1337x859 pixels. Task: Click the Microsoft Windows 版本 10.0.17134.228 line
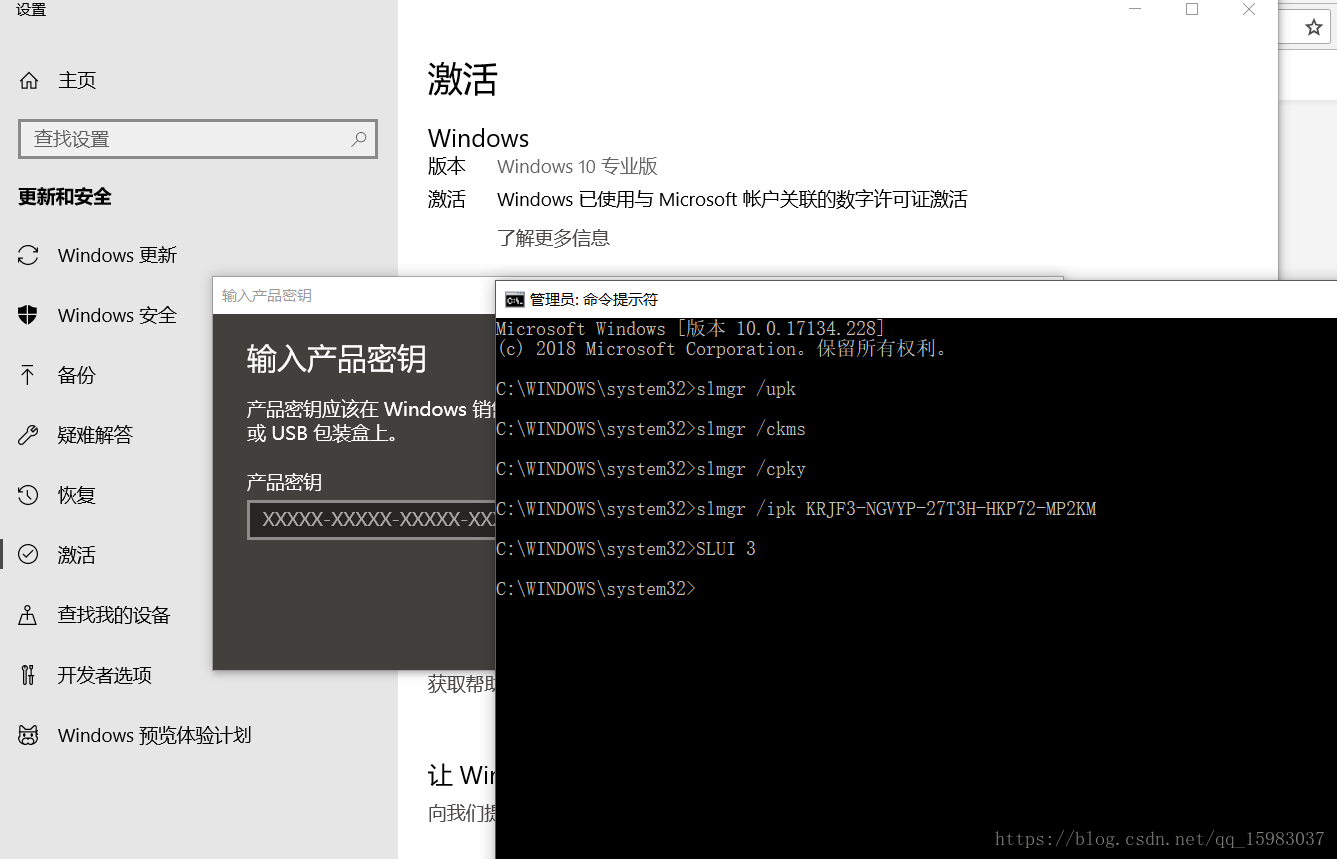[691, 329]
